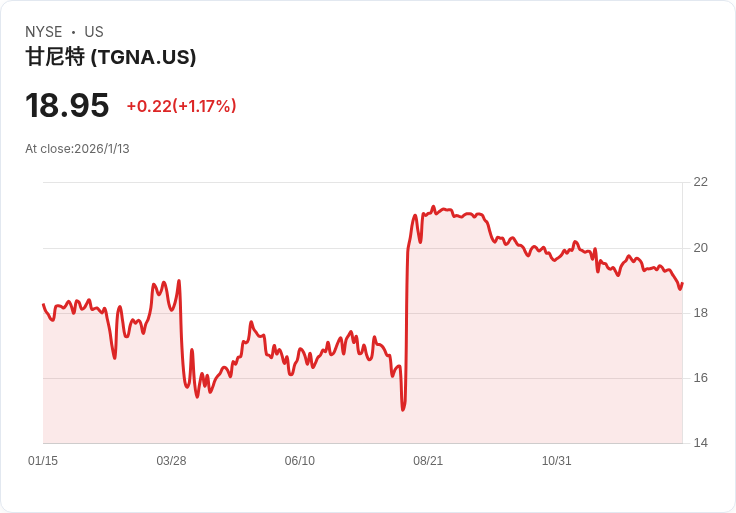
Task: Select the 03/28 date label on x-axis
Action: [171, 461]
